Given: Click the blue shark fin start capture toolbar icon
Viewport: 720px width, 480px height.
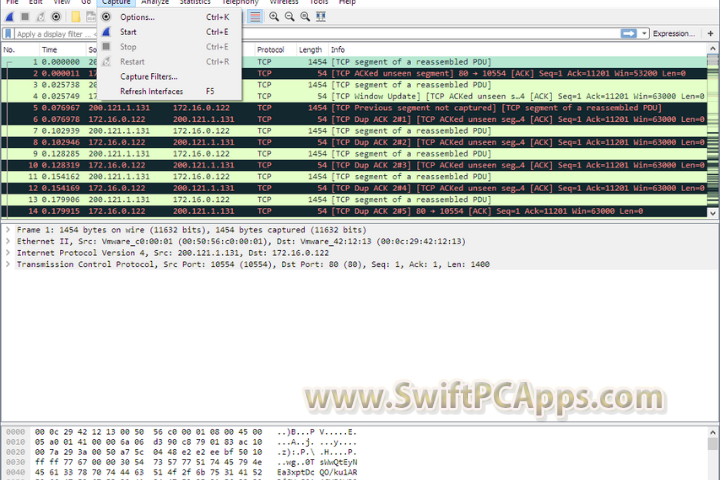Looking at the screenshot, I should click(x=10, y=17).
